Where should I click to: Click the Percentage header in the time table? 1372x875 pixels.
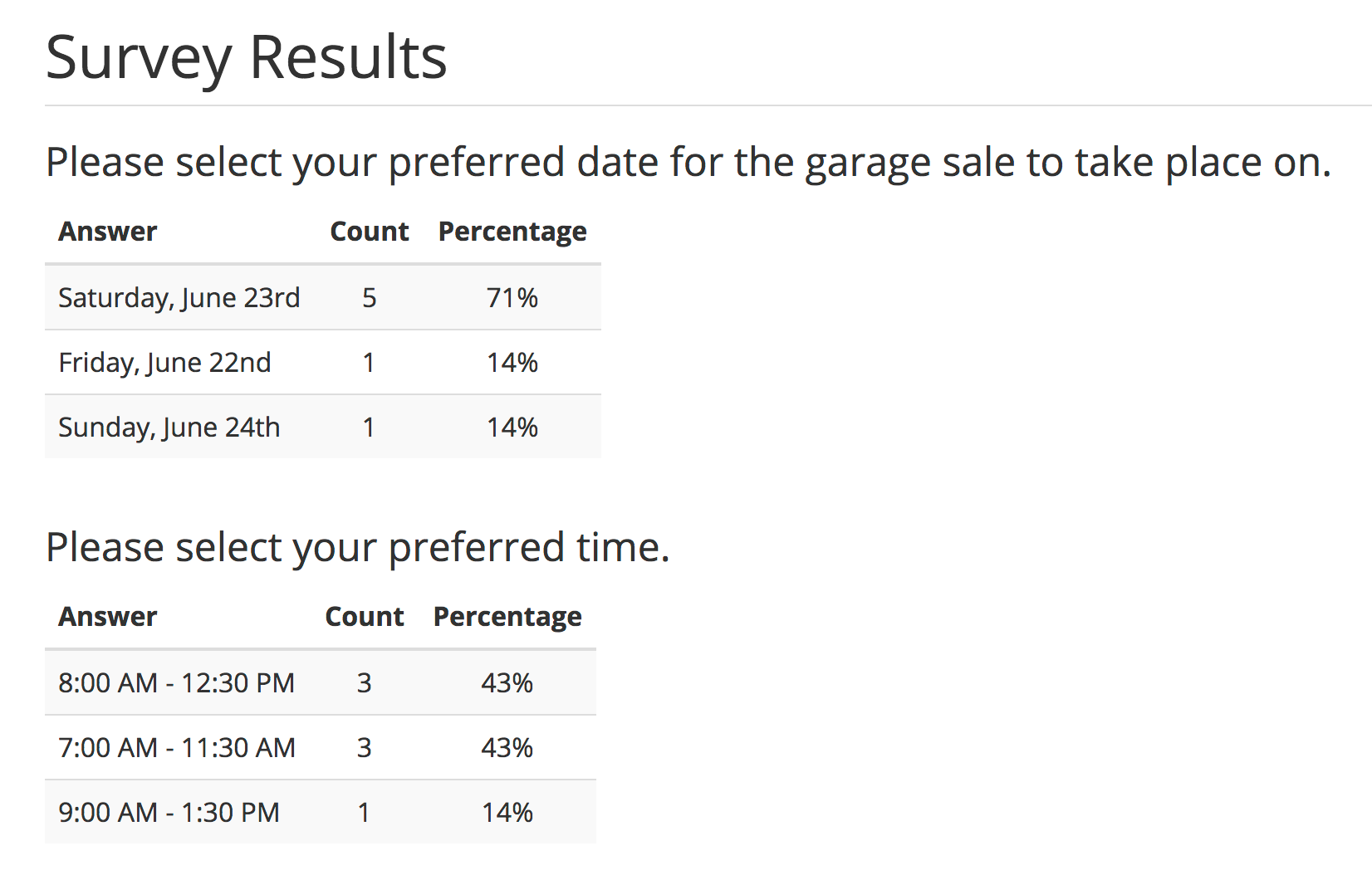click(x=507, y=617)
